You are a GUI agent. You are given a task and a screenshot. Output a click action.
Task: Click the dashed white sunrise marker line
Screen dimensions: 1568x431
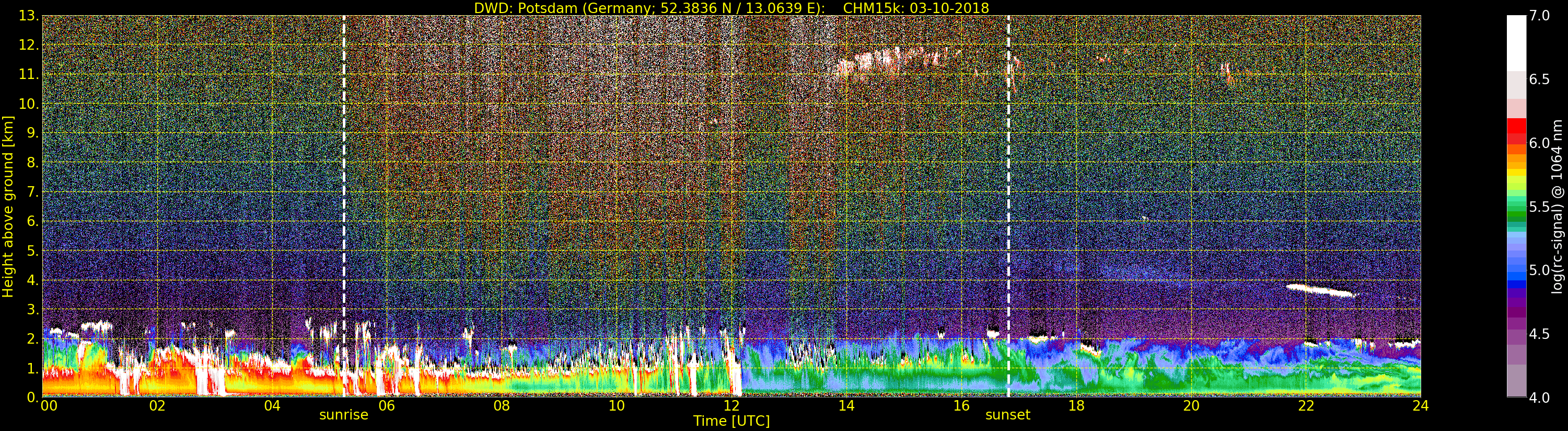pos(344,207)
